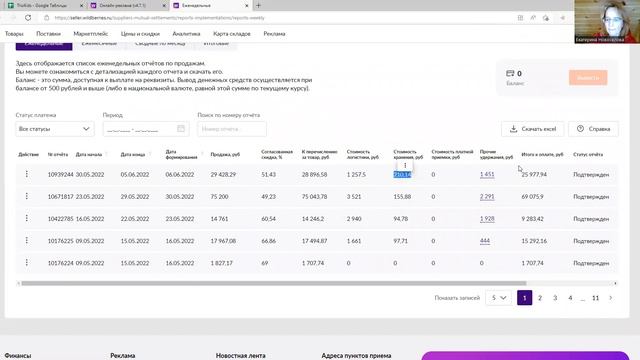The width and height of the screenshot is (640, 360).
Task: Click the horizontal table scrollbar thumb
Action: pos(274,283)
